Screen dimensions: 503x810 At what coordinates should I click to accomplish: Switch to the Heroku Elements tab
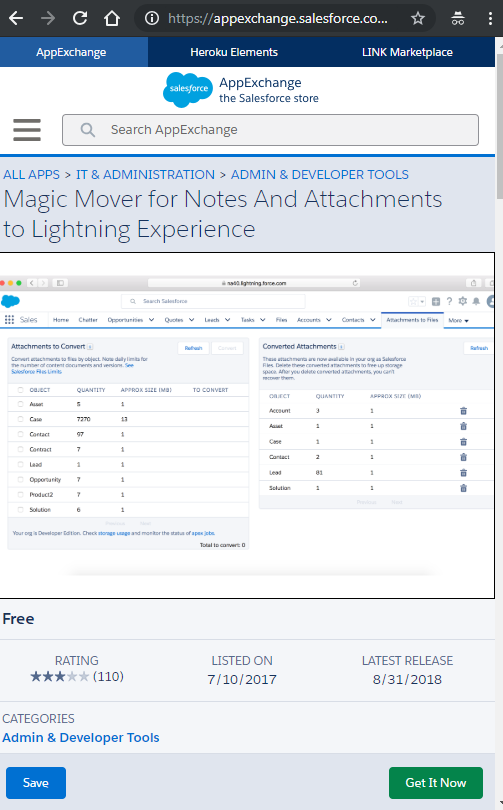tap(234, 52)
